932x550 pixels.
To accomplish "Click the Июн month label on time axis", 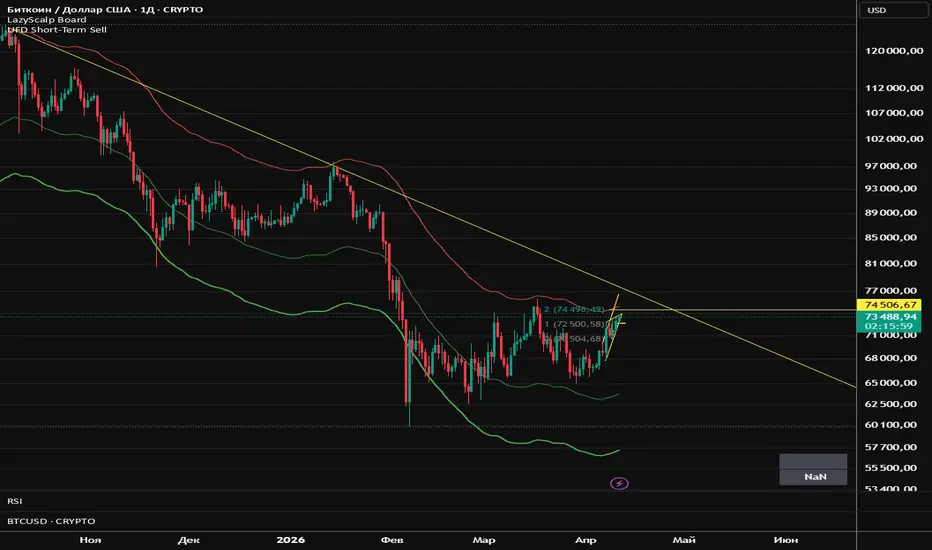I will 786,540.
